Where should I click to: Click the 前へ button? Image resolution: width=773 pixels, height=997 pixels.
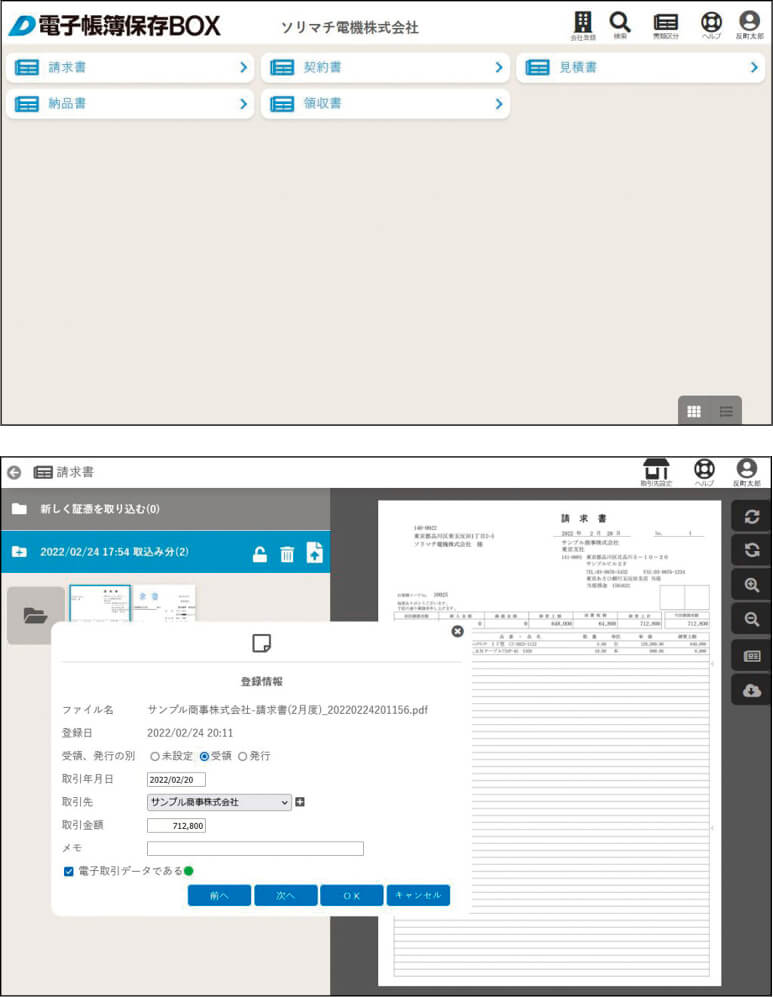click(219, 895)
